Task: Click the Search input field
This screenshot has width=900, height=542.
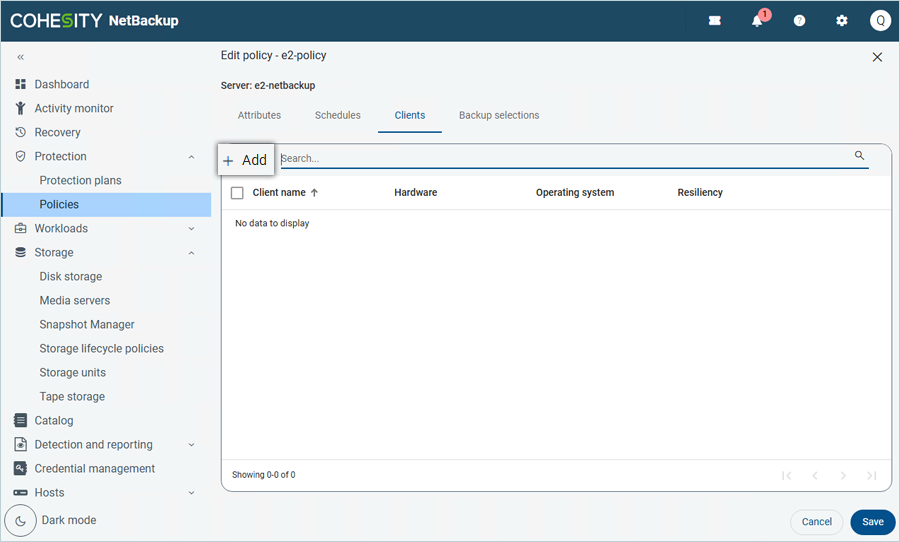Action: tap(560, 158)
